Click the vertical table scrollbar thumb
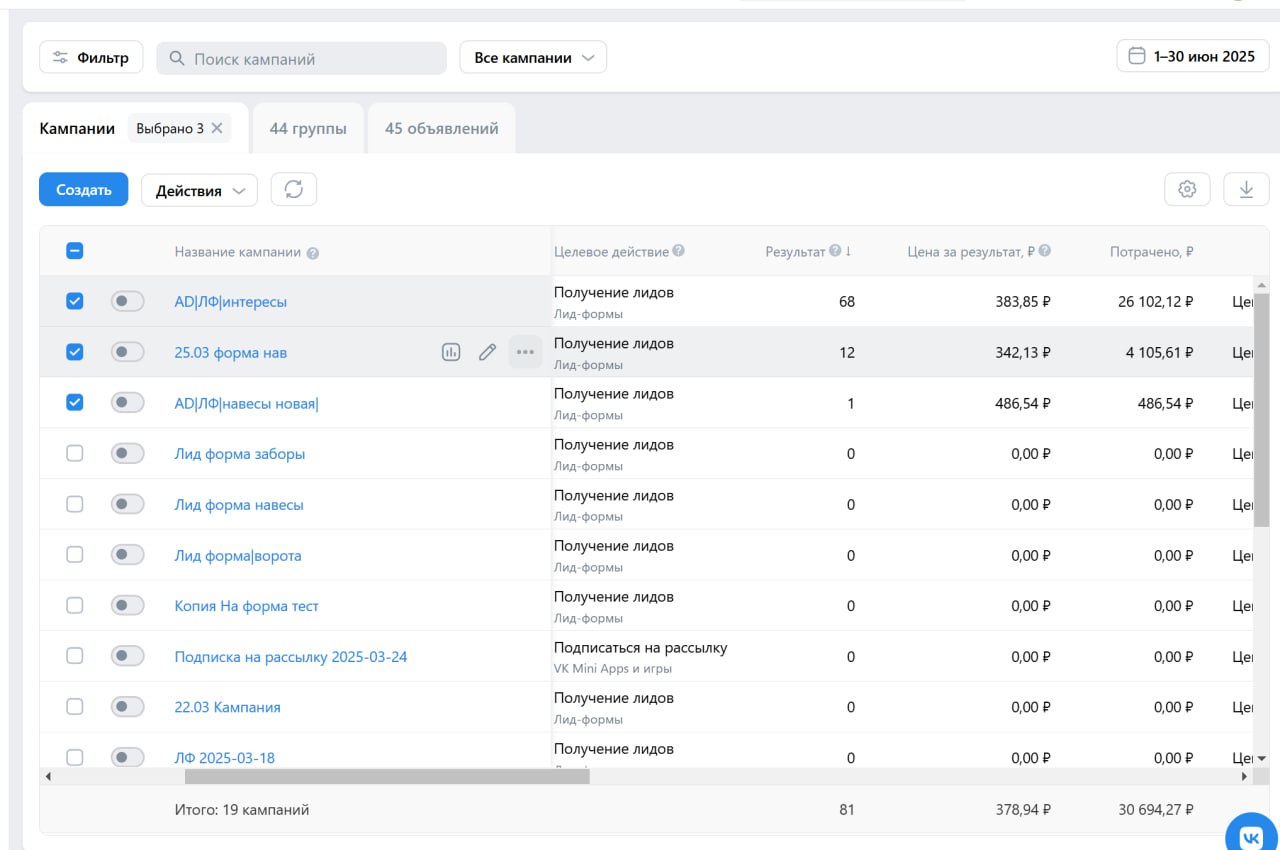The height and width of the screenshot is (850, 1280). [x=1261, y=410]
